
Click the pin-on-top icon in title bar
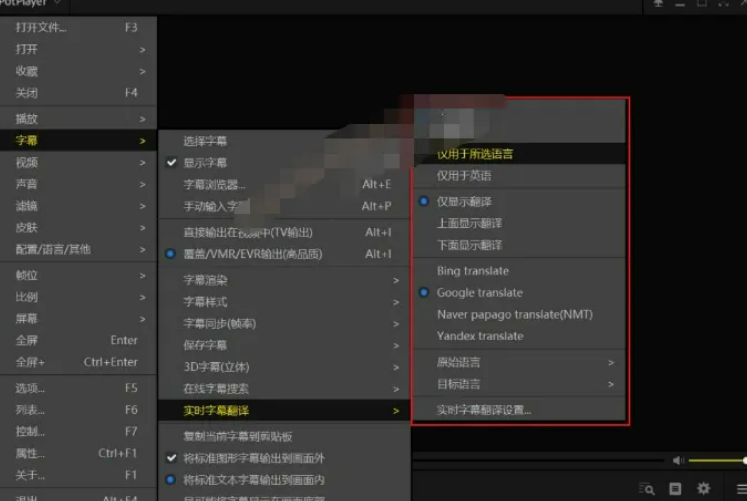pyautogui.click(x=658, y=4)
